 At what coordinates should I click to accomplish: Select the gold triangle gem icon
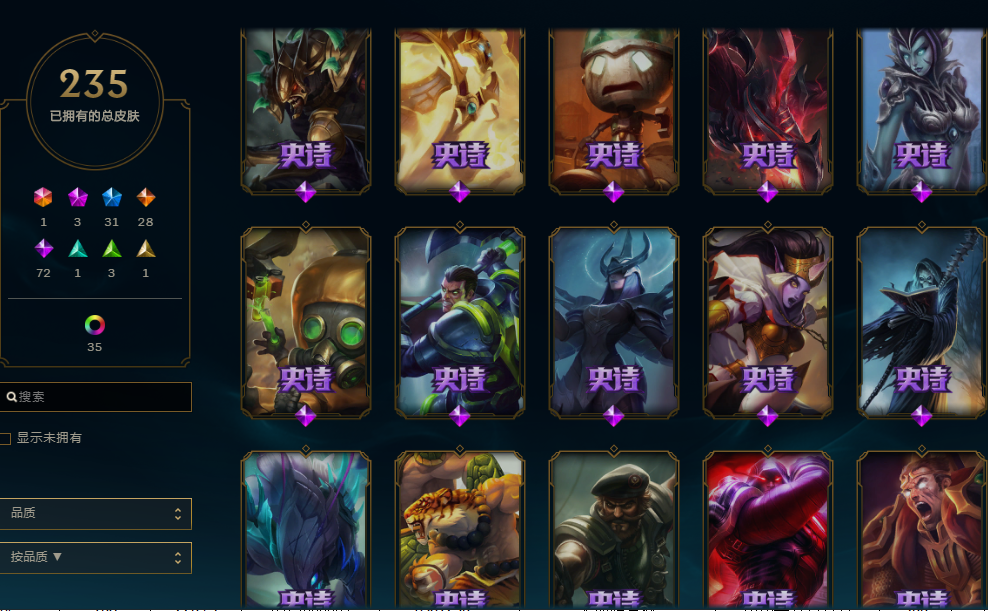tap(146, 249)
